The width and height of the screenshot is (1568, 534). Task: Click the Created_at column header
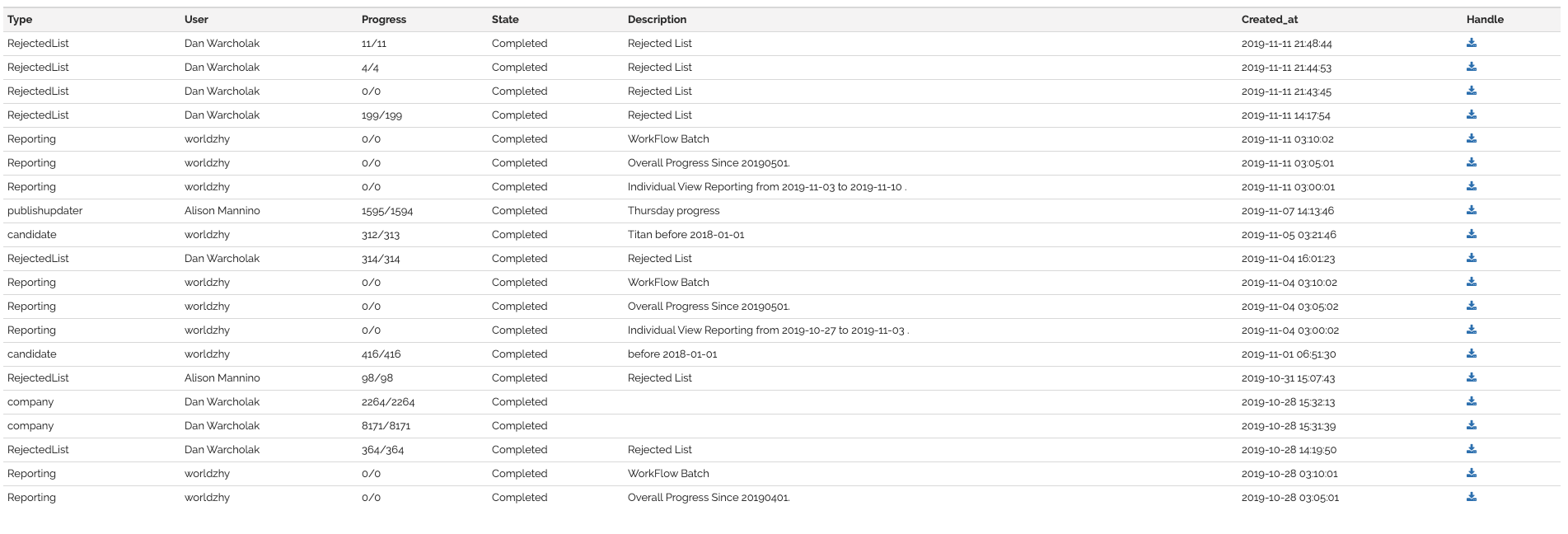[x=1269, y=20]
